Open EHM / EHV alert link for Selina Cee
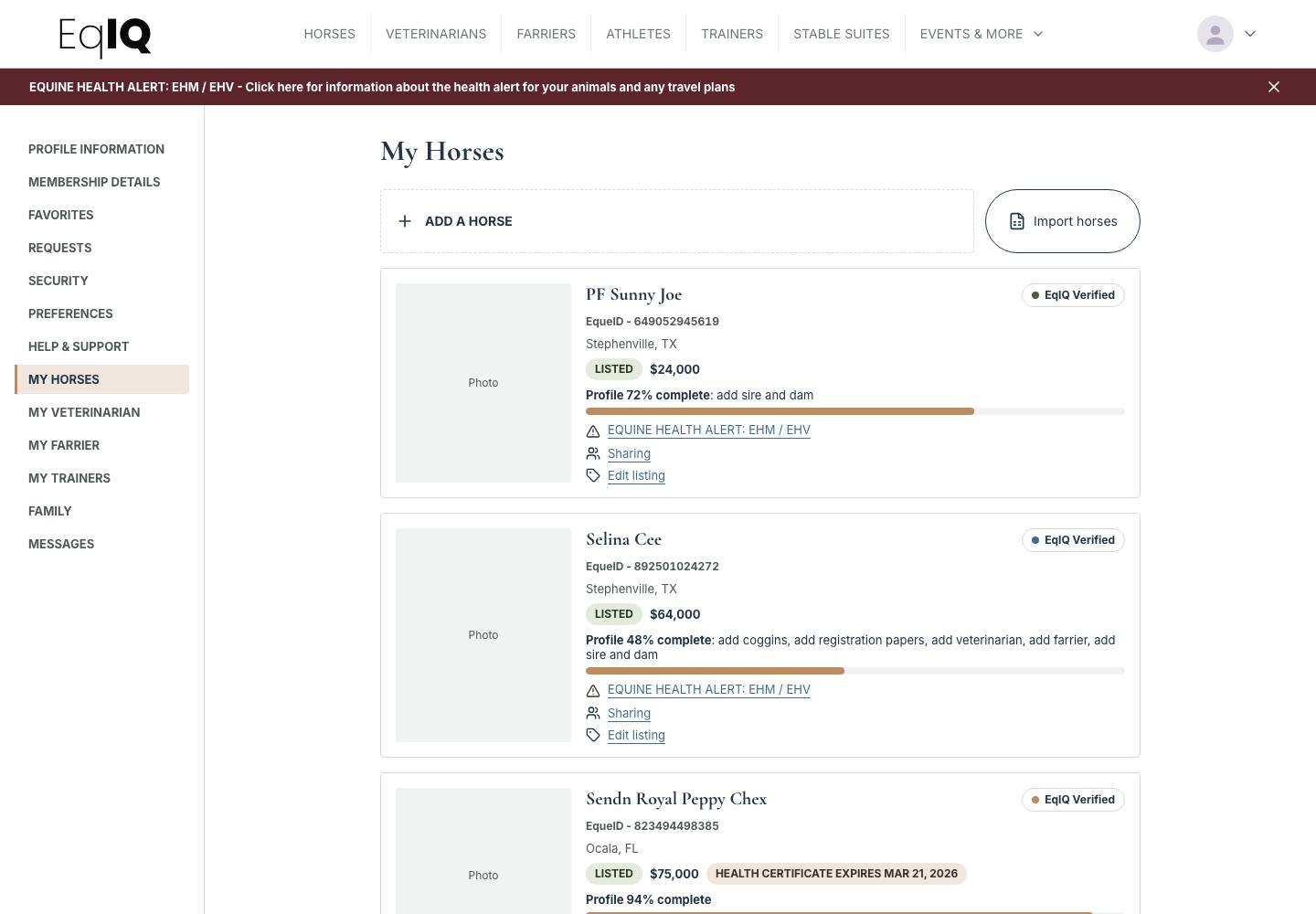This screenshot has height=914, width=1316. coord(709,690)
